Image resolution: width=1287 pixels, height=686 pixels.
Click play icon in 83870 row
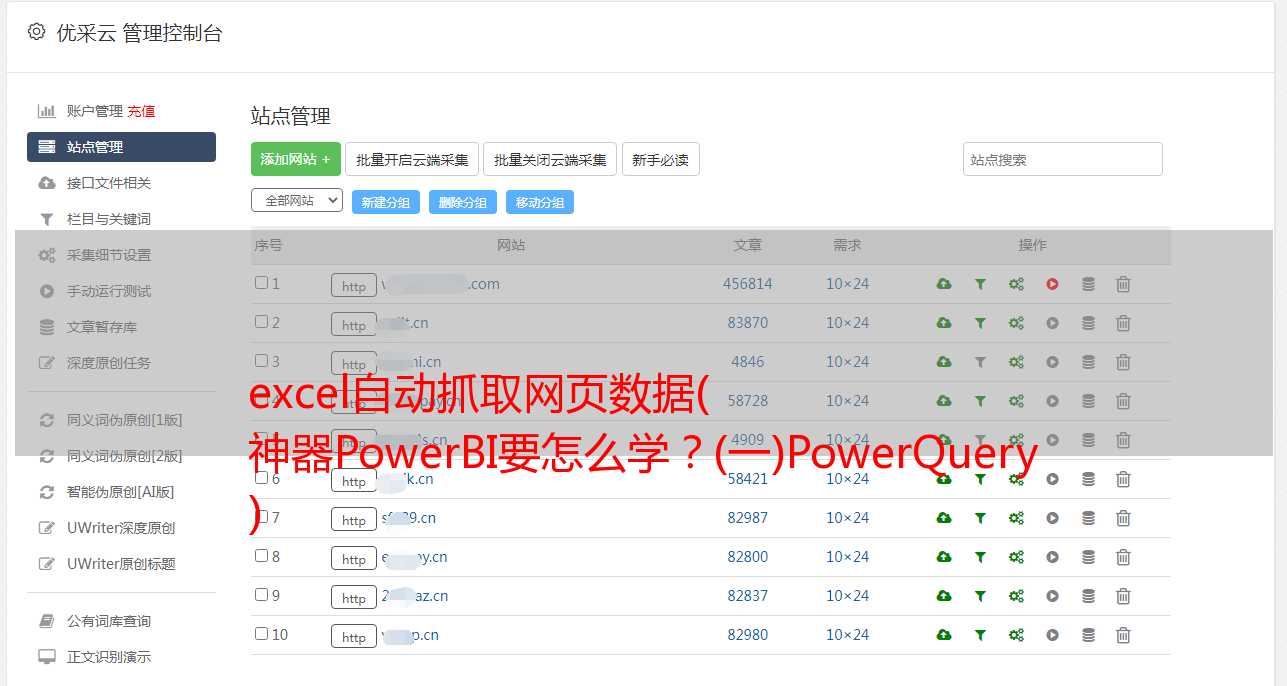[1052, 323]
